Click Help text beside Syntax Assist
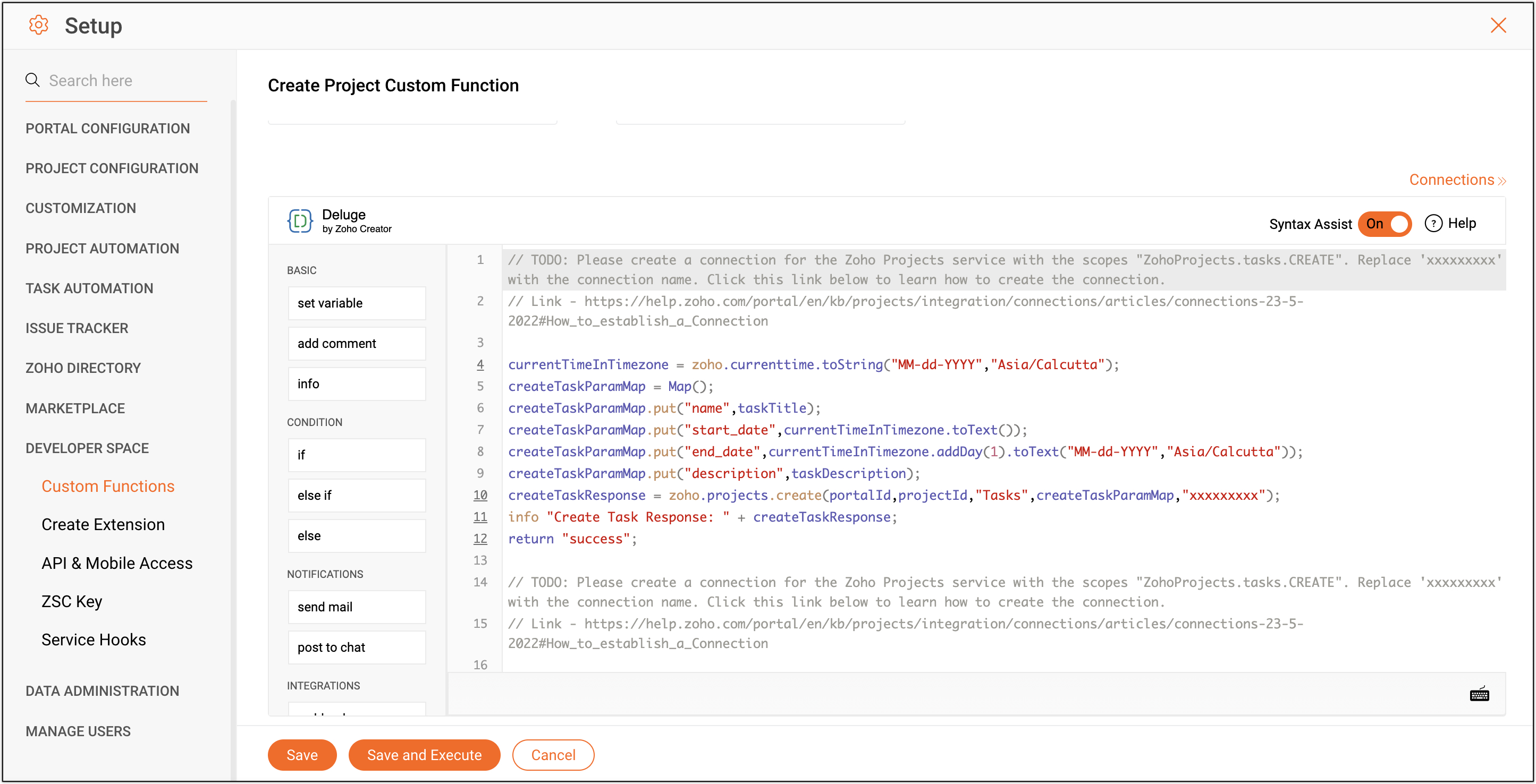1536x784 pixels. click(1462, 224)
